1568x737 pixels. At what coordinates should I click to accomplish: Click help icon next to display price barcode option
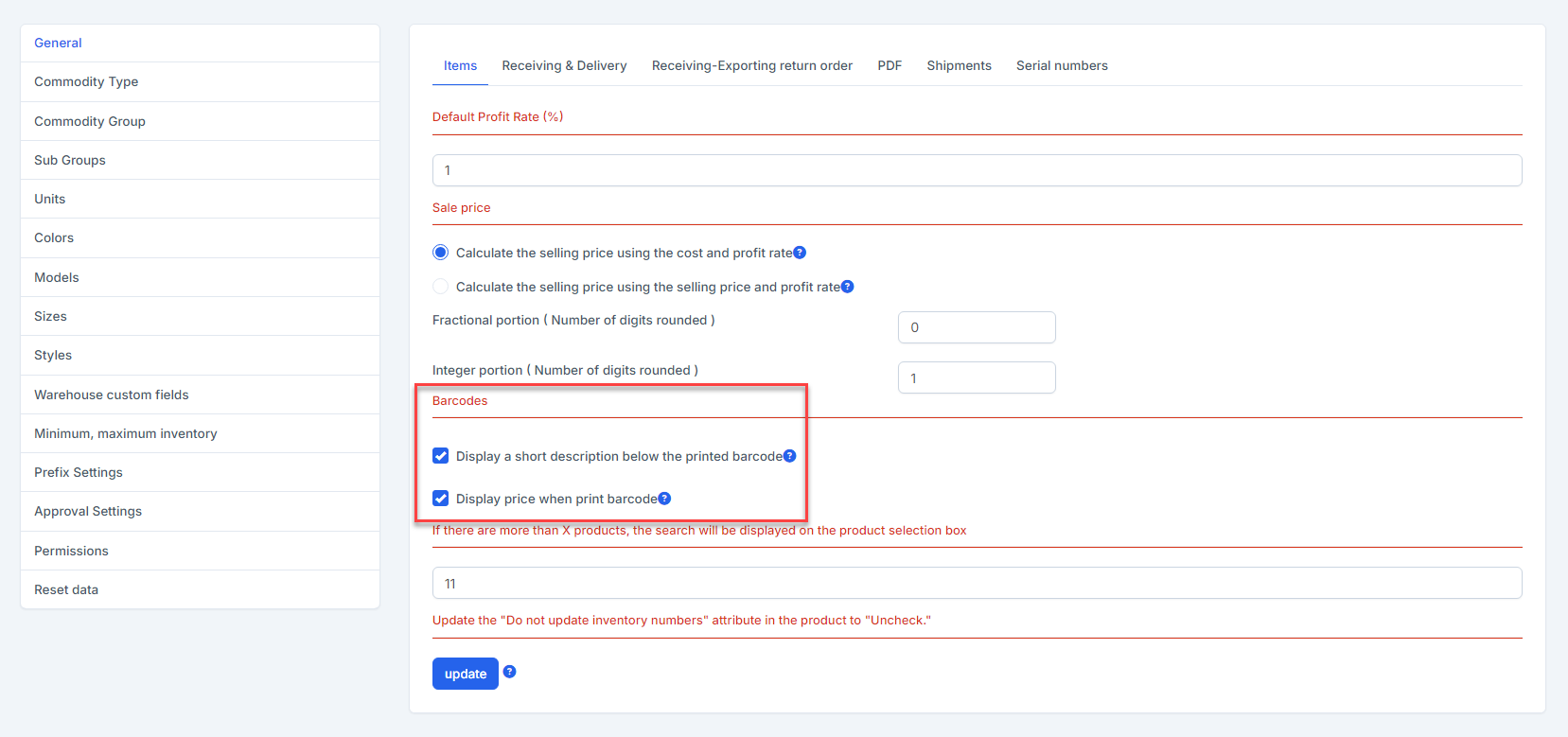pyautogui.click(x=664, y=499)
